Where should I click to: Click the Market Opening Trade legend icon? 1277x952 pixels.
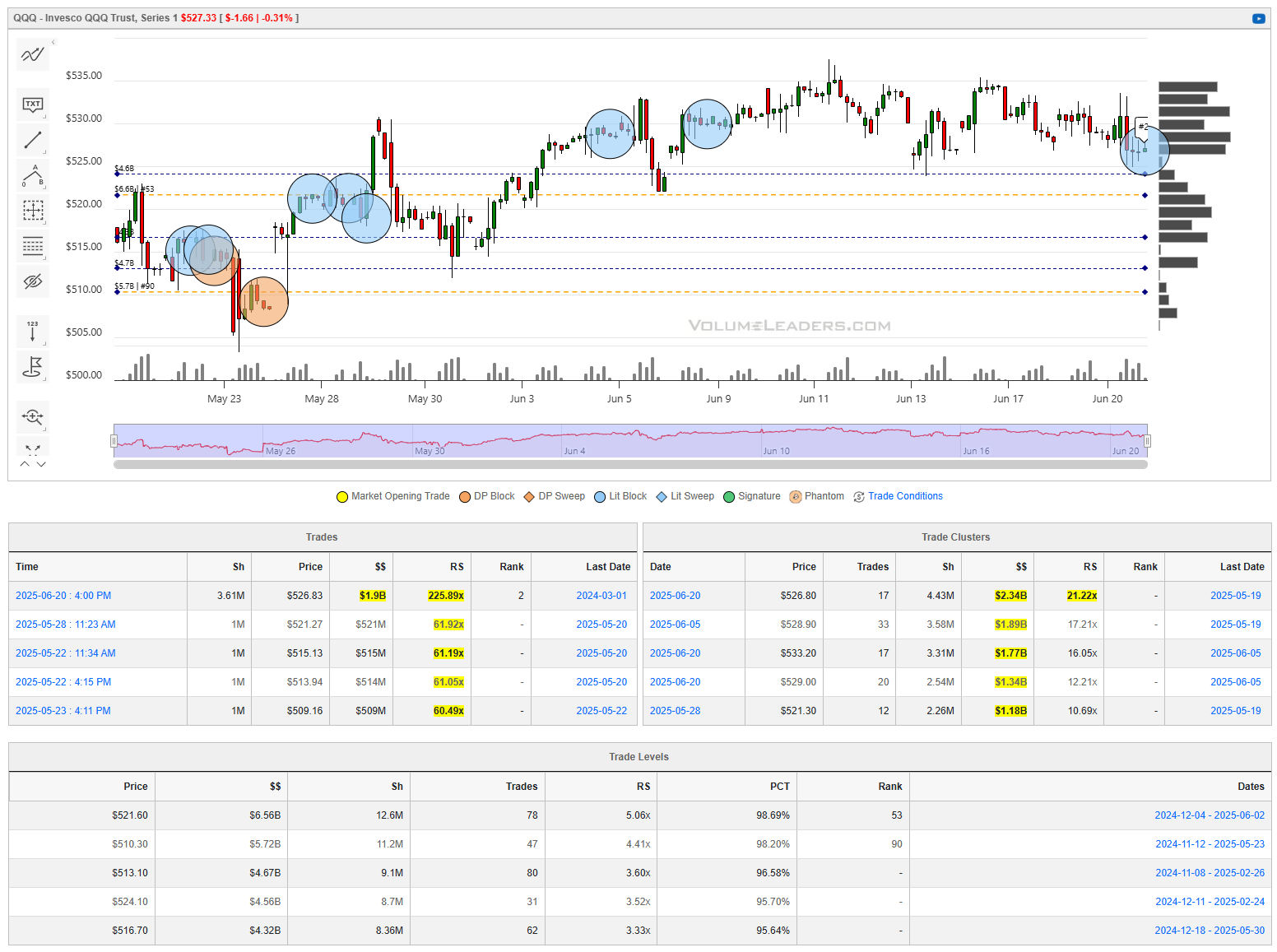(342, 497)
